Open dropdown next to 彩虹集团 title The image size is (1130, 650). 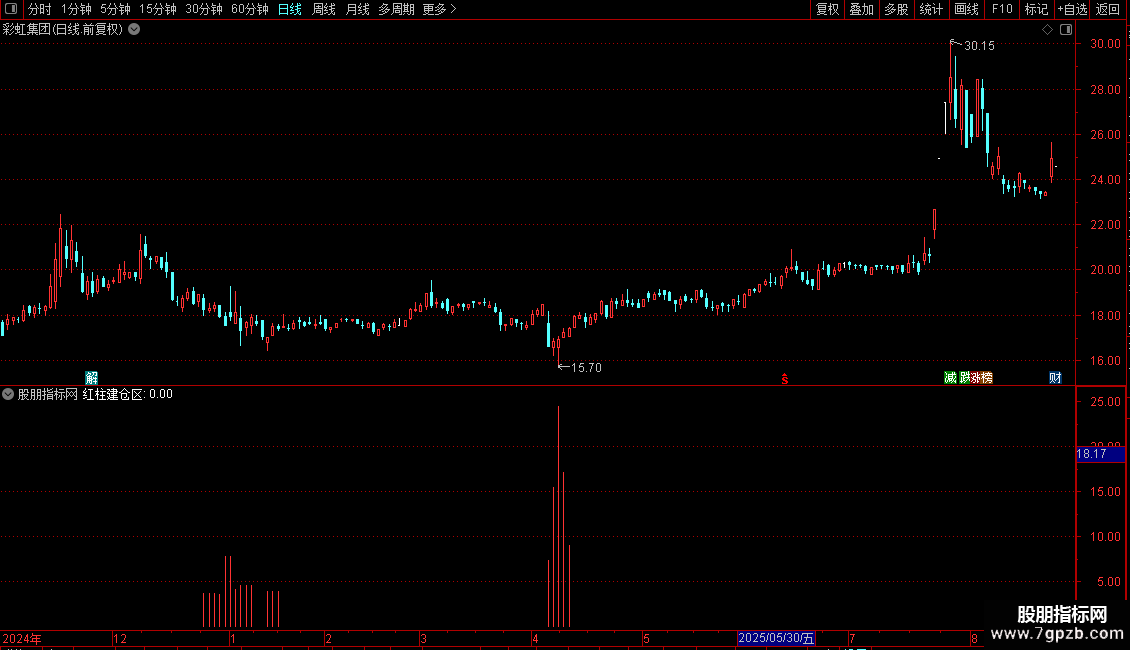[x=134, y=30]
